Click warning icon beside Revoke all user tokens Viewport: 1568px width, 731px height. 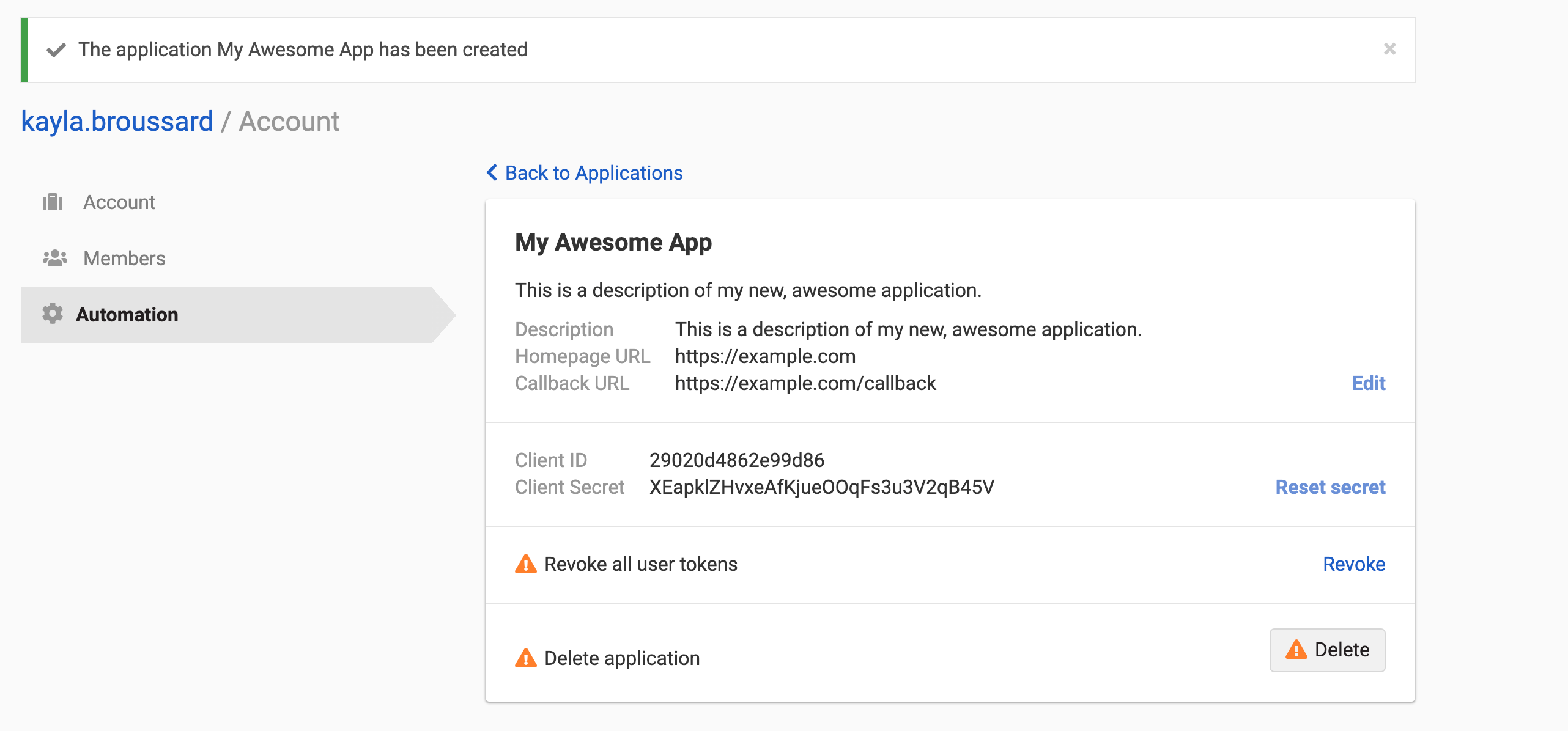point(525,564)
